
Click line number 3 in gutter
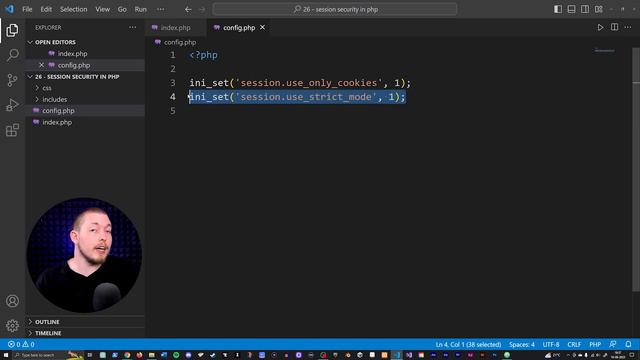pos(173,83)
